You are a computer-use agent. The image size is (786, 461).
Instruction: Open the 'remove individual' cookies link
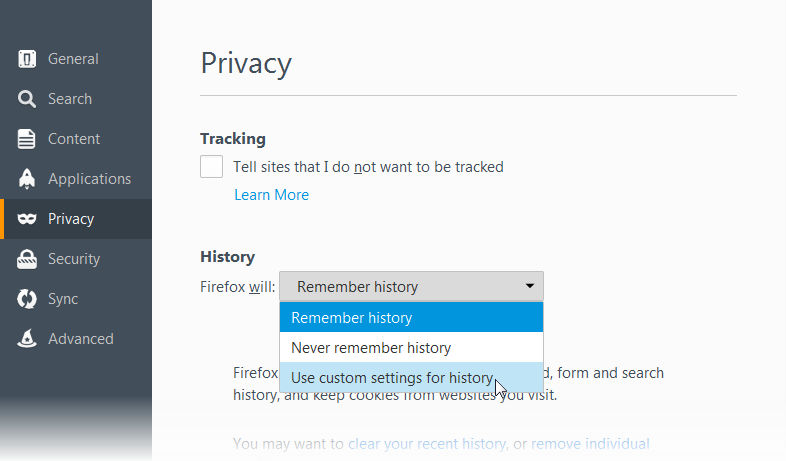(590, 444)
